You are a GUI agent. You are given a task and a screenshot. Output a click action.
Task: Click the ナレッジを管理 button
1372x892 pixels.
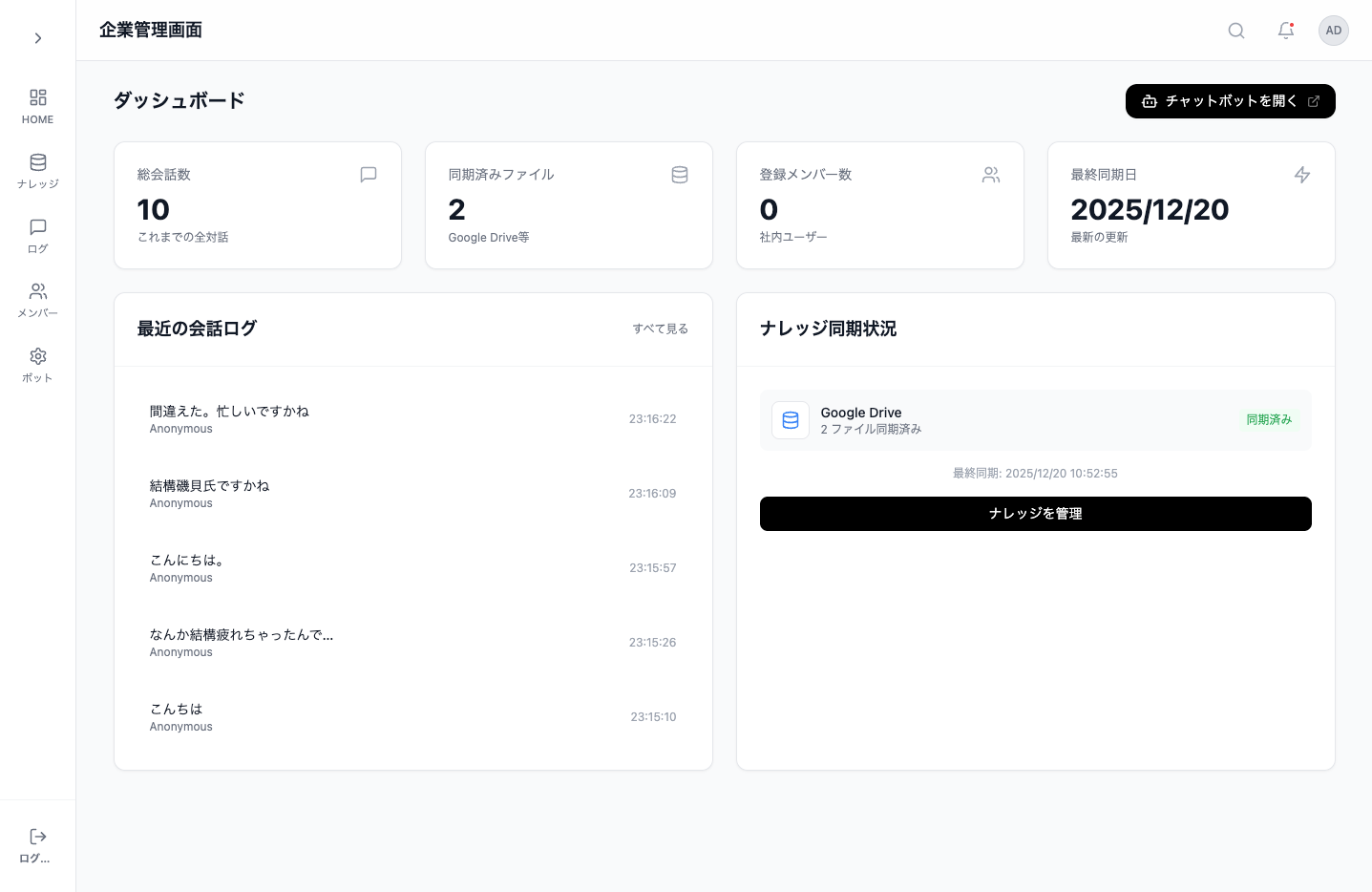coord(1036,514)
